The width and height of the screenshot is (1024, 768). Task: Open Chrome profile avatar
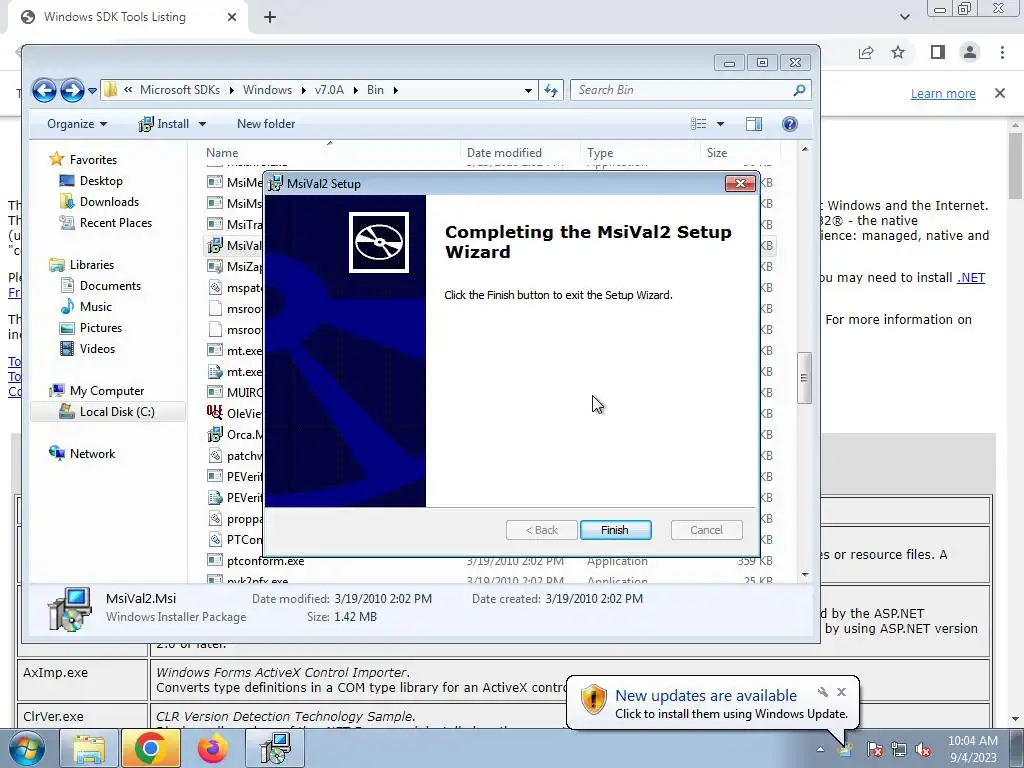pyautogui.click(x=970, y=52)
